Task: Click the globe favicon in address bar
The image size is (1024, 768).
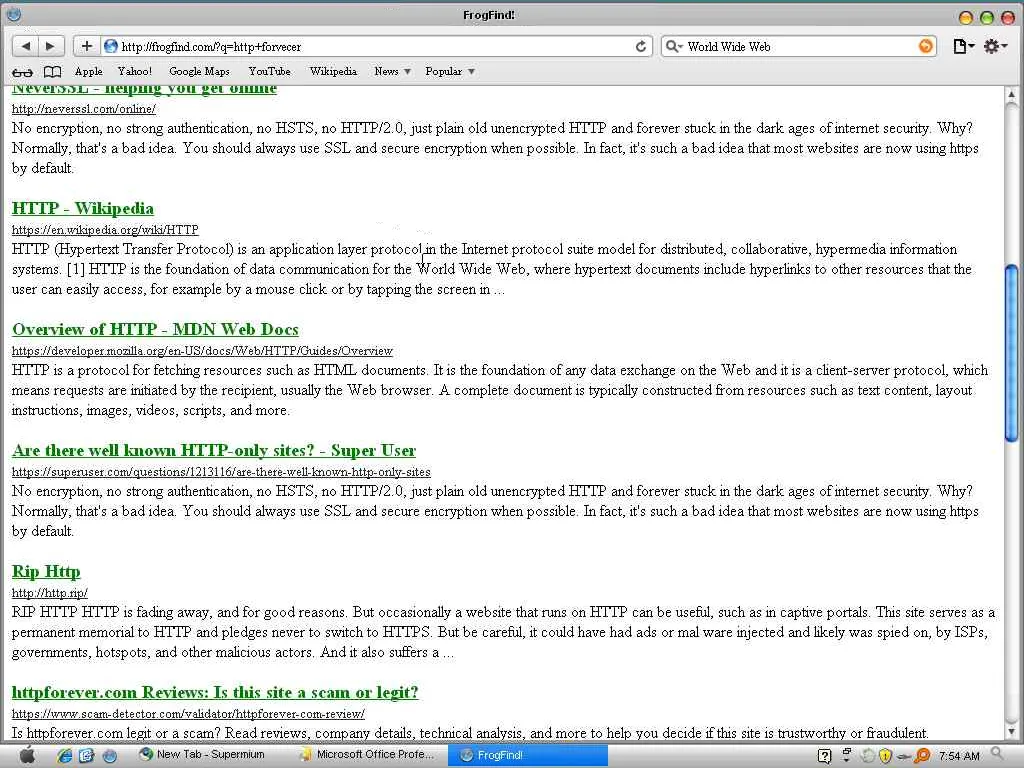Action: click(111, 46)
